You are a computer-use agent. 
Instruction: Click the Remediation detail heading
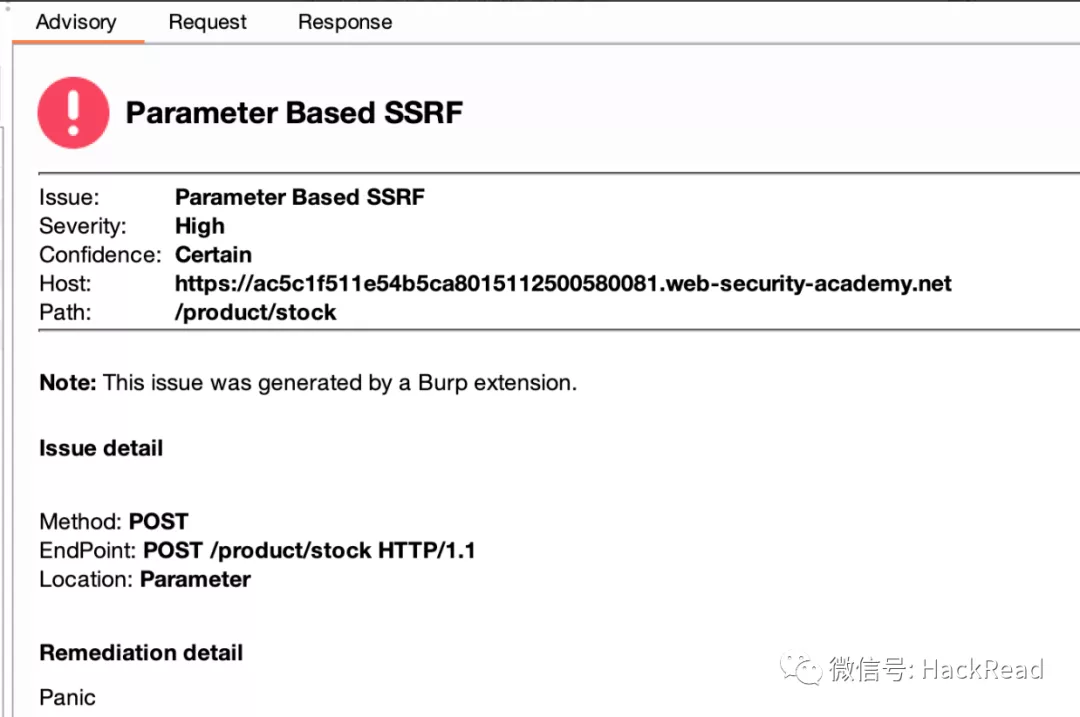[x=141, y=653]
